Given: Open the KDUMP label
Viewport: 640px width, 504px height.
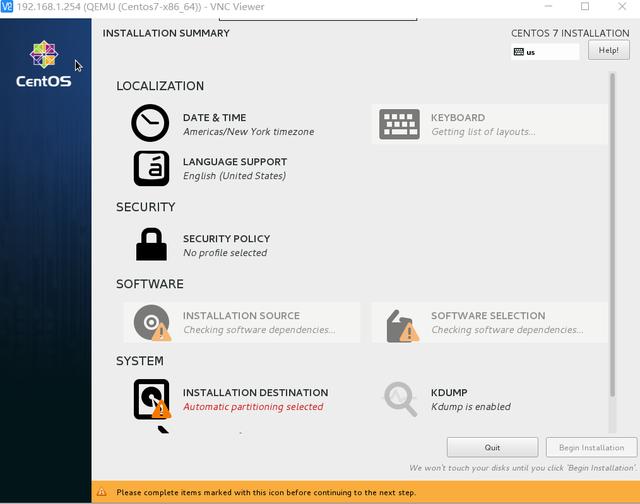Looking at the screenshot, I should pos(449,392).
